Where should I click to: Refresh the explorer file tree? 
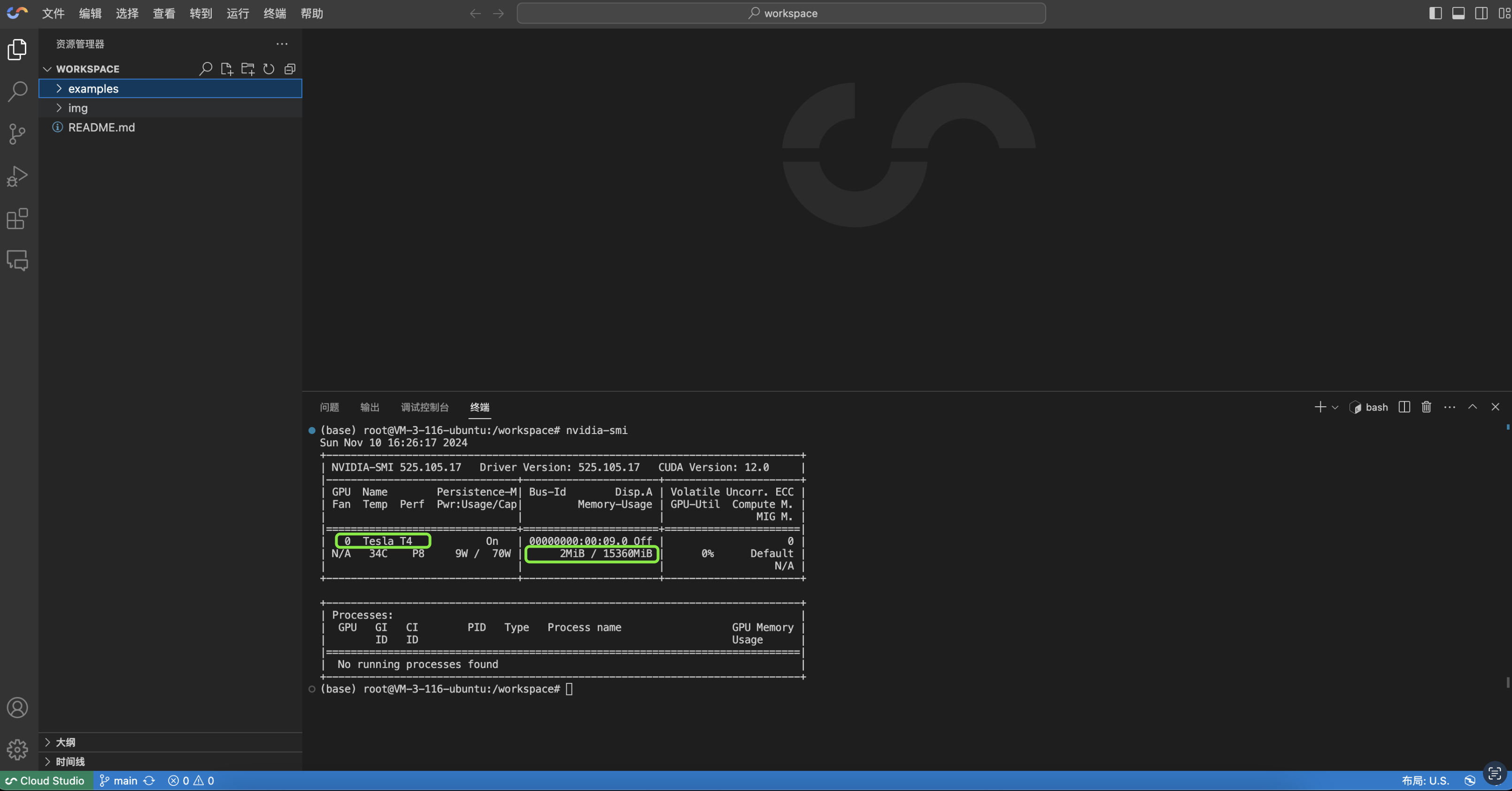click(x=269, y=69)
